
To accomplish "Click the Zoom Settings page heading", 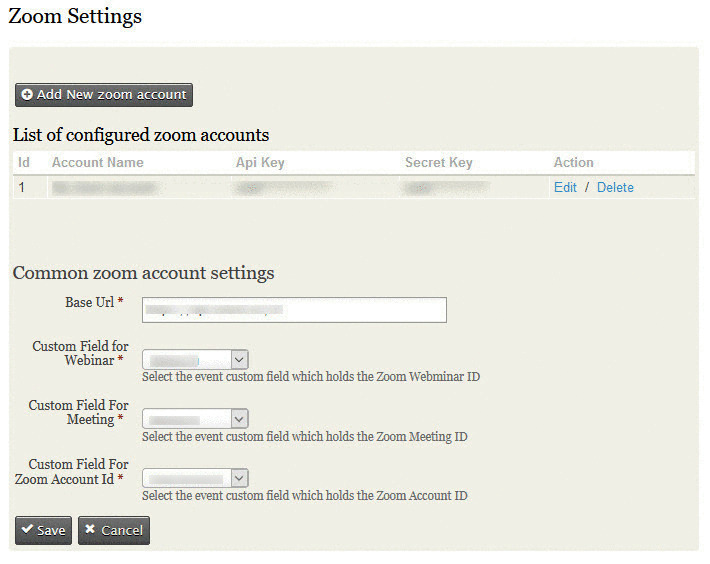I will (x=75, y=16).
